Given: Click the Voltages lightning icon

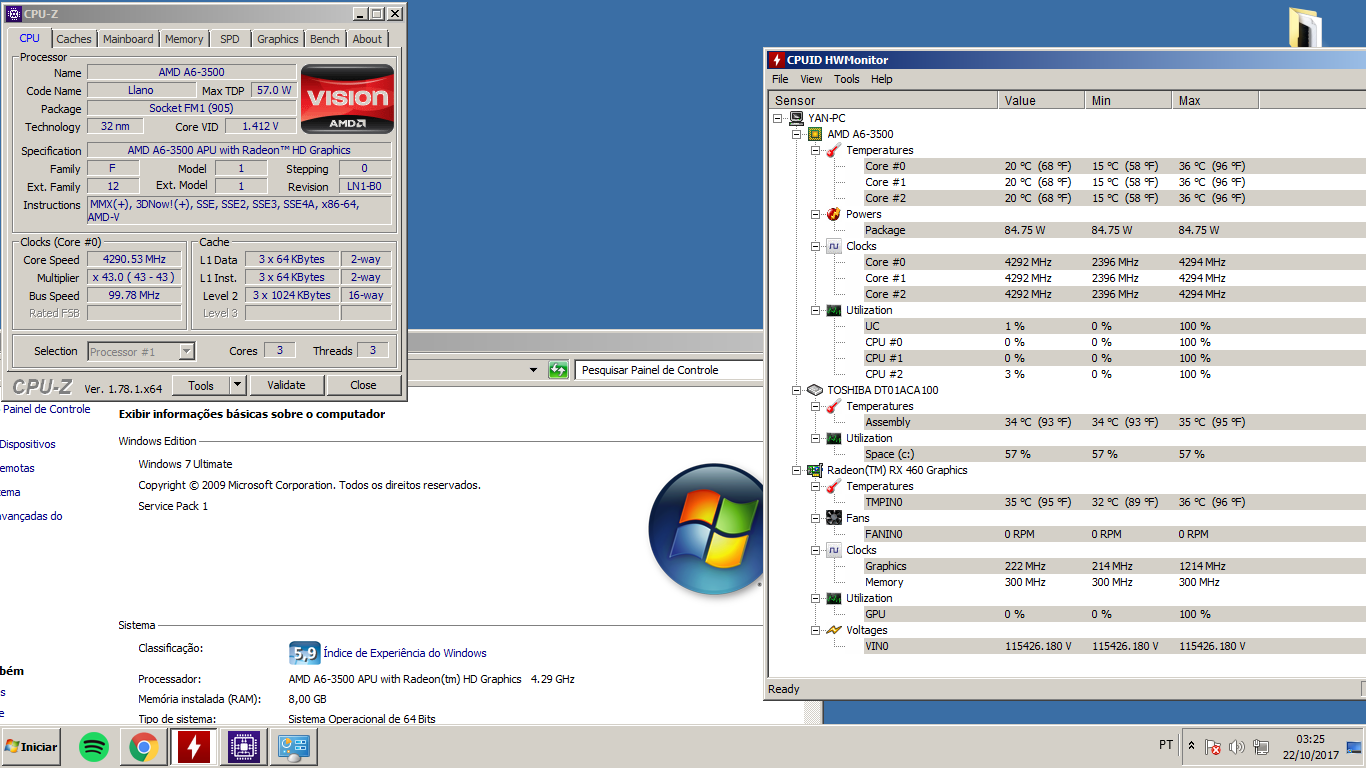Looking at the screenshot, I should coord(833,630).
